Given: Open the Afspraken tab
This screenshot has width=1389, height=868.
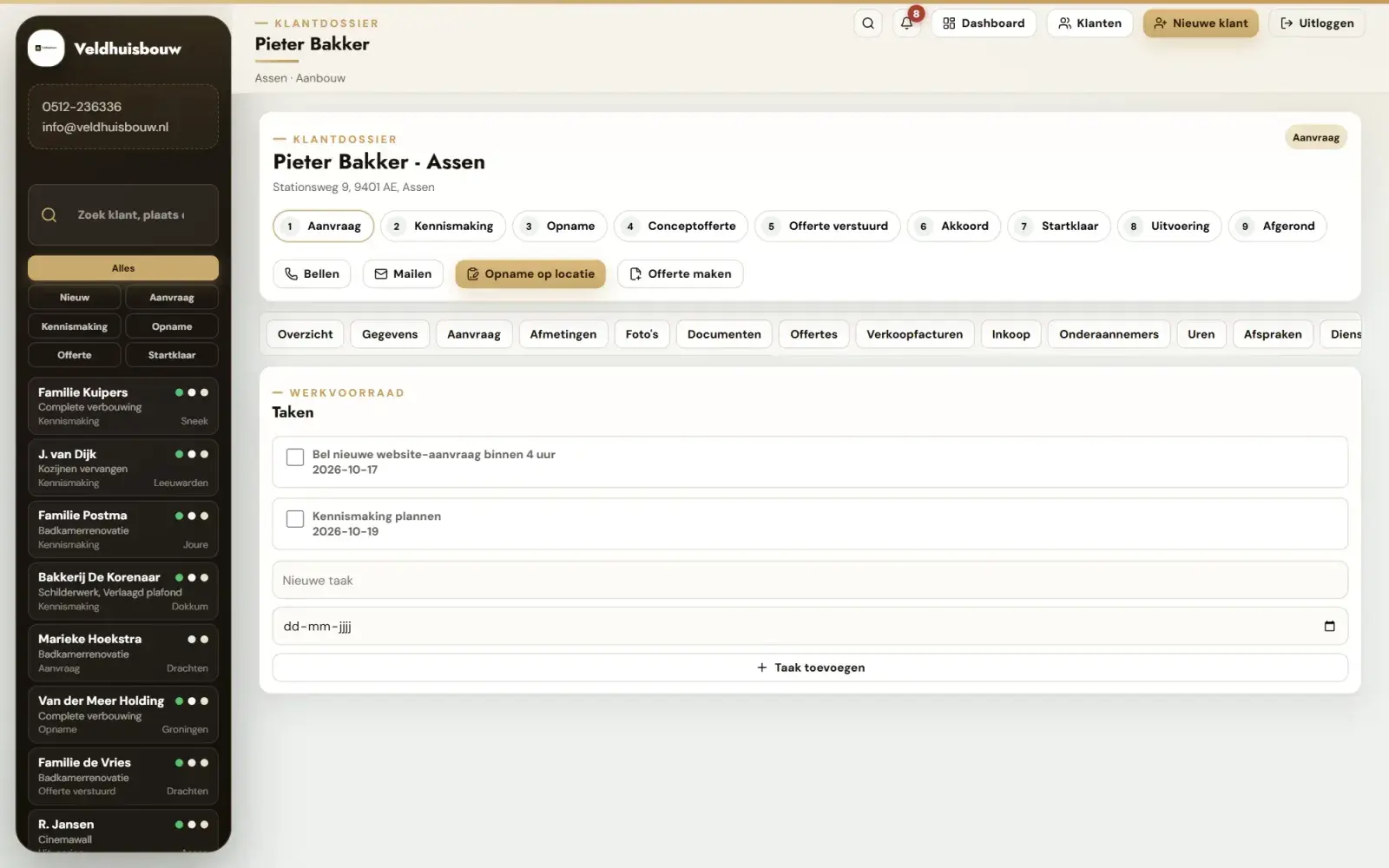Looking at the screenshot, I should point(1273,334).
